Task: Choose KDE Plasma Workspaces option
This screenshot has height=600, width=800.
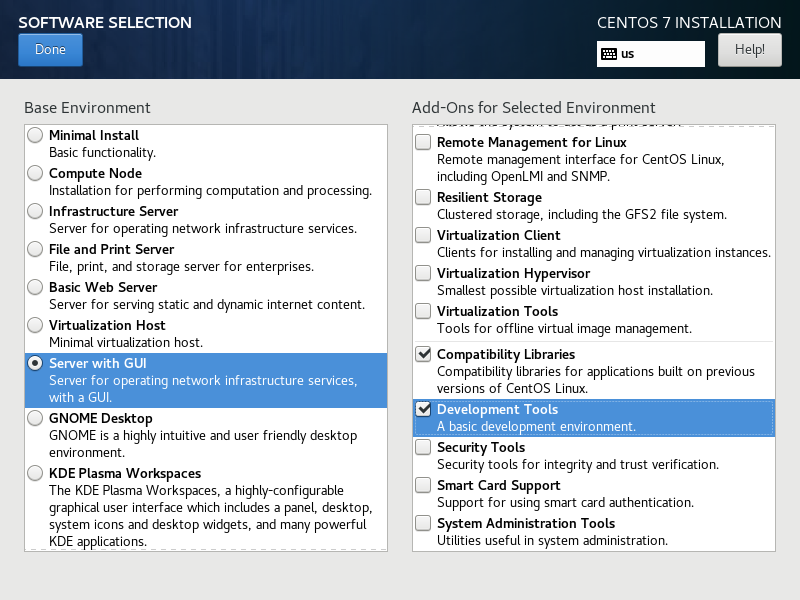Action: (36, 474)
